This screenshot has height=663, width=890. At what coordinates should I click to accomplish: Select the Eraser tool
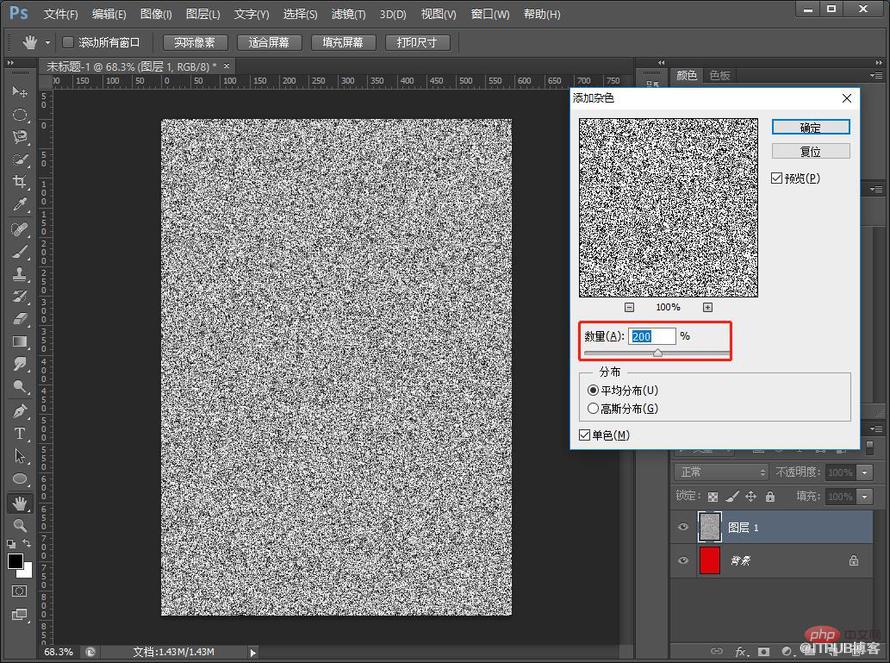(x=20, y=319)
